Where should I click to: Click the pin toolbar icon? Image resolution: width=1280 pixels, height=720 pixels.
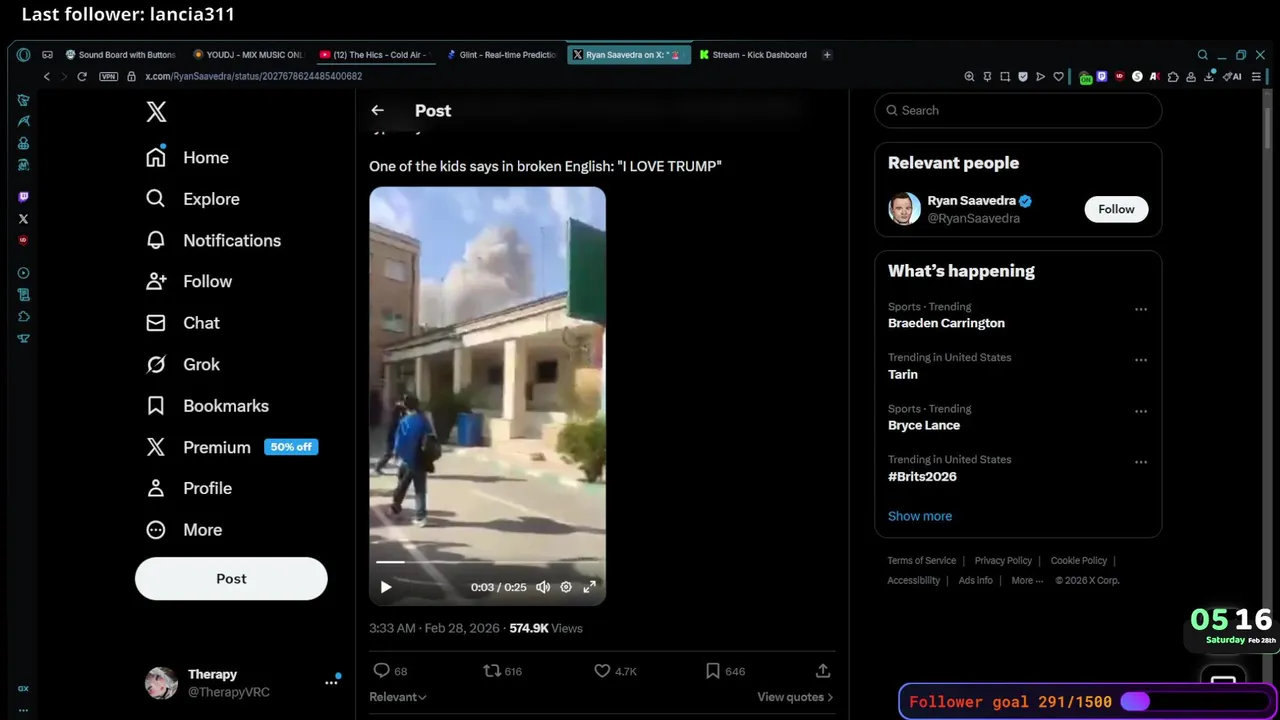(x=987, y=76)
